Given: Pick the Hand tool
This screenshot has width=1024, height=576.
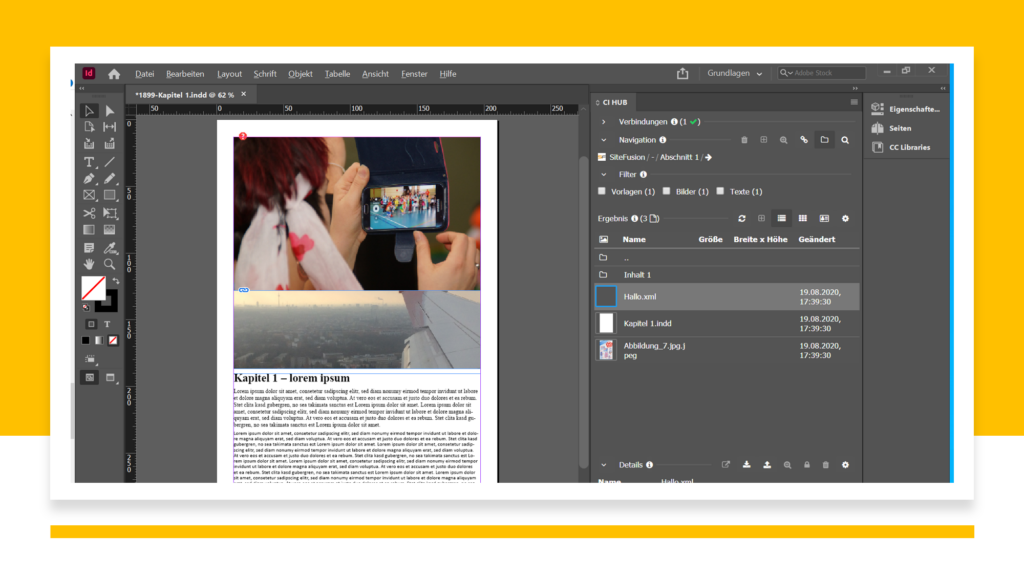Looking at the screenshot, I should tap(89, 264).
